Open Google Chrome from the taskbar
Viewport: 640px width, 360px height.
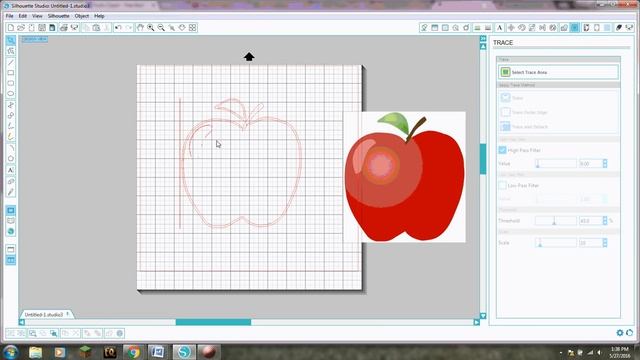coord(133,352)
